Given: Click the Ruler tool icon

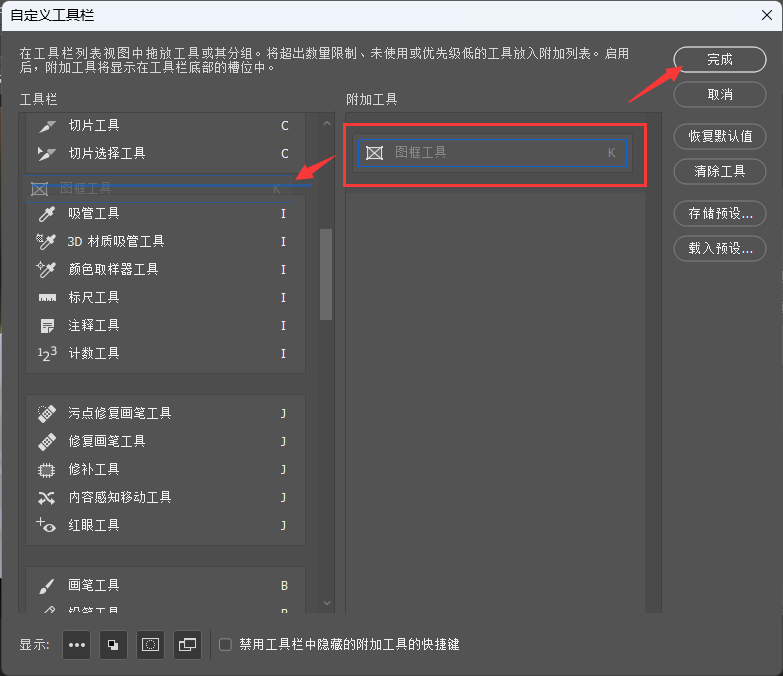Looking at the screenshot, I should (x=47, y=298).
